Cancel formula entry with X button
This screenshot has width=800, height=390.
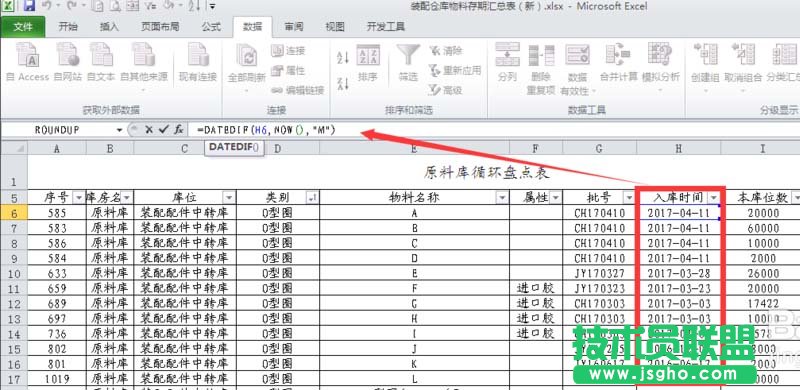(148, 130)
